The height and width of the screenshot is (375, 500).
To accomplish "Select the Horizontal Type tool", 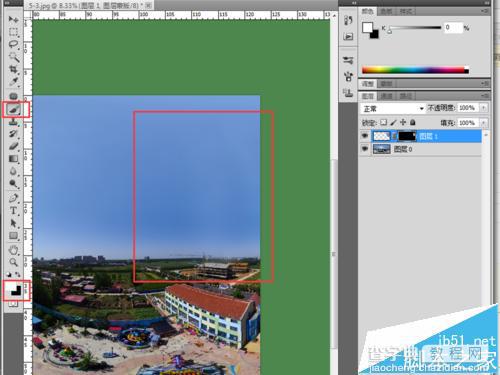I will pyautogui.click(x=13, y=211).
